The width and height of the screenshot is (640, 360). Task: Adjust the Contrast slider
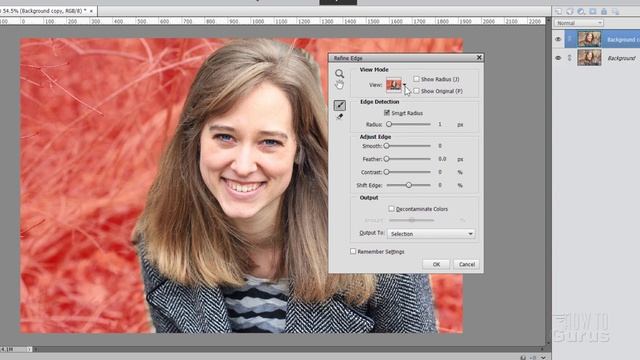(408, 172)
